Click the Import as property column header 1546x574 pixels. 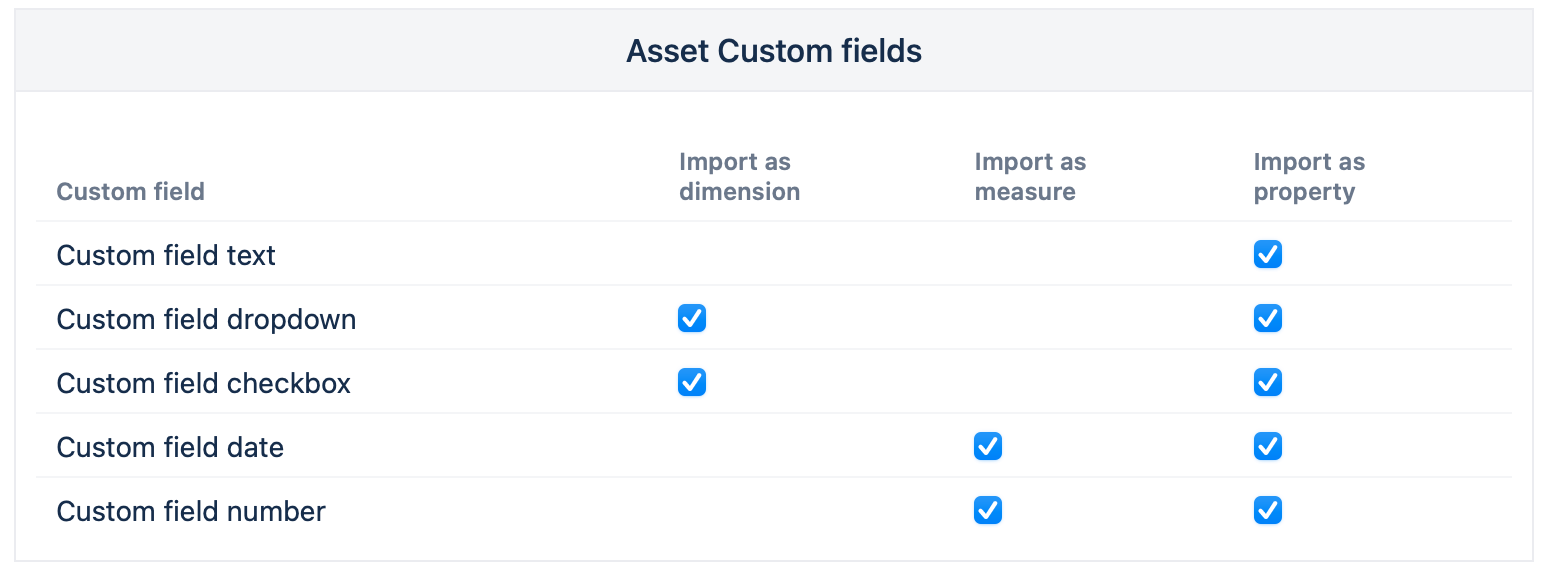[x=1308, y=177]
